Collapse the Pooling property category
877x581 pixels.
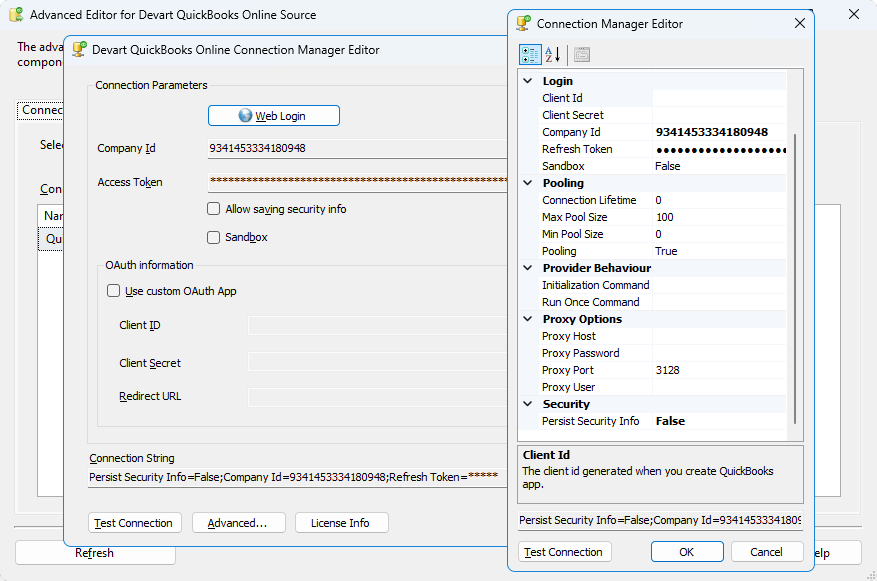pos(528,183)
